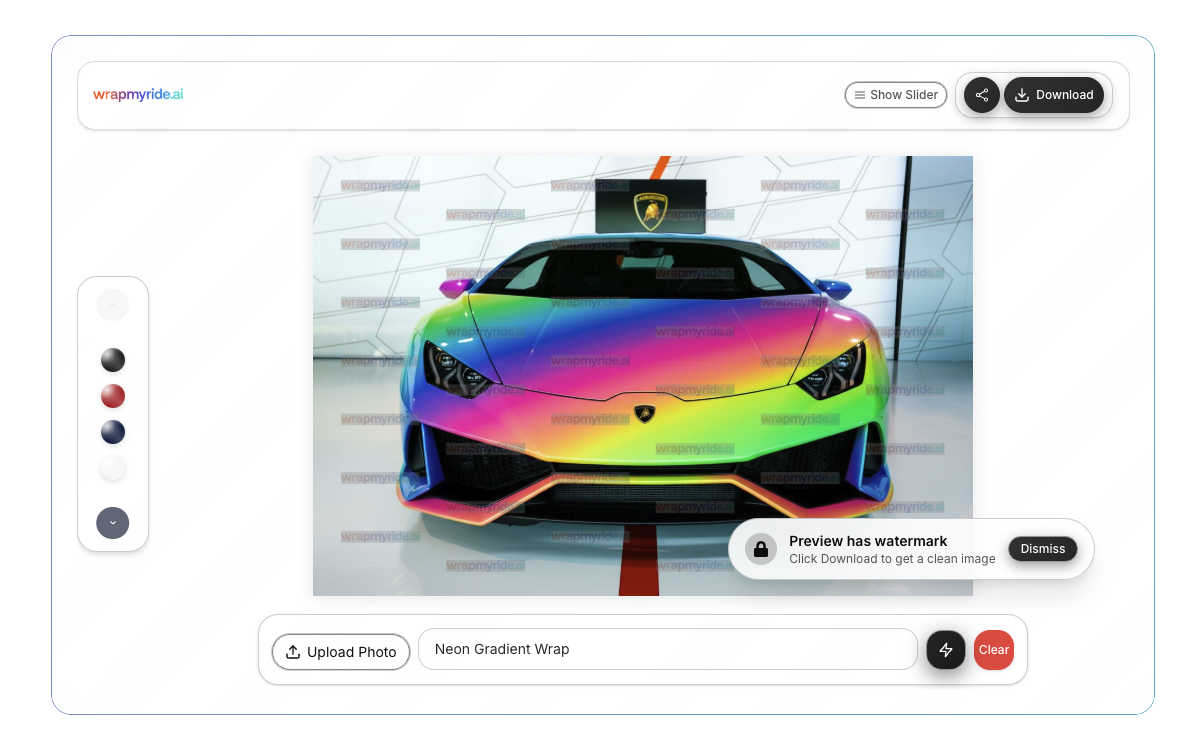Clear the current wrap prompt
Viewport: 1187px width, 742px height.
993,650
